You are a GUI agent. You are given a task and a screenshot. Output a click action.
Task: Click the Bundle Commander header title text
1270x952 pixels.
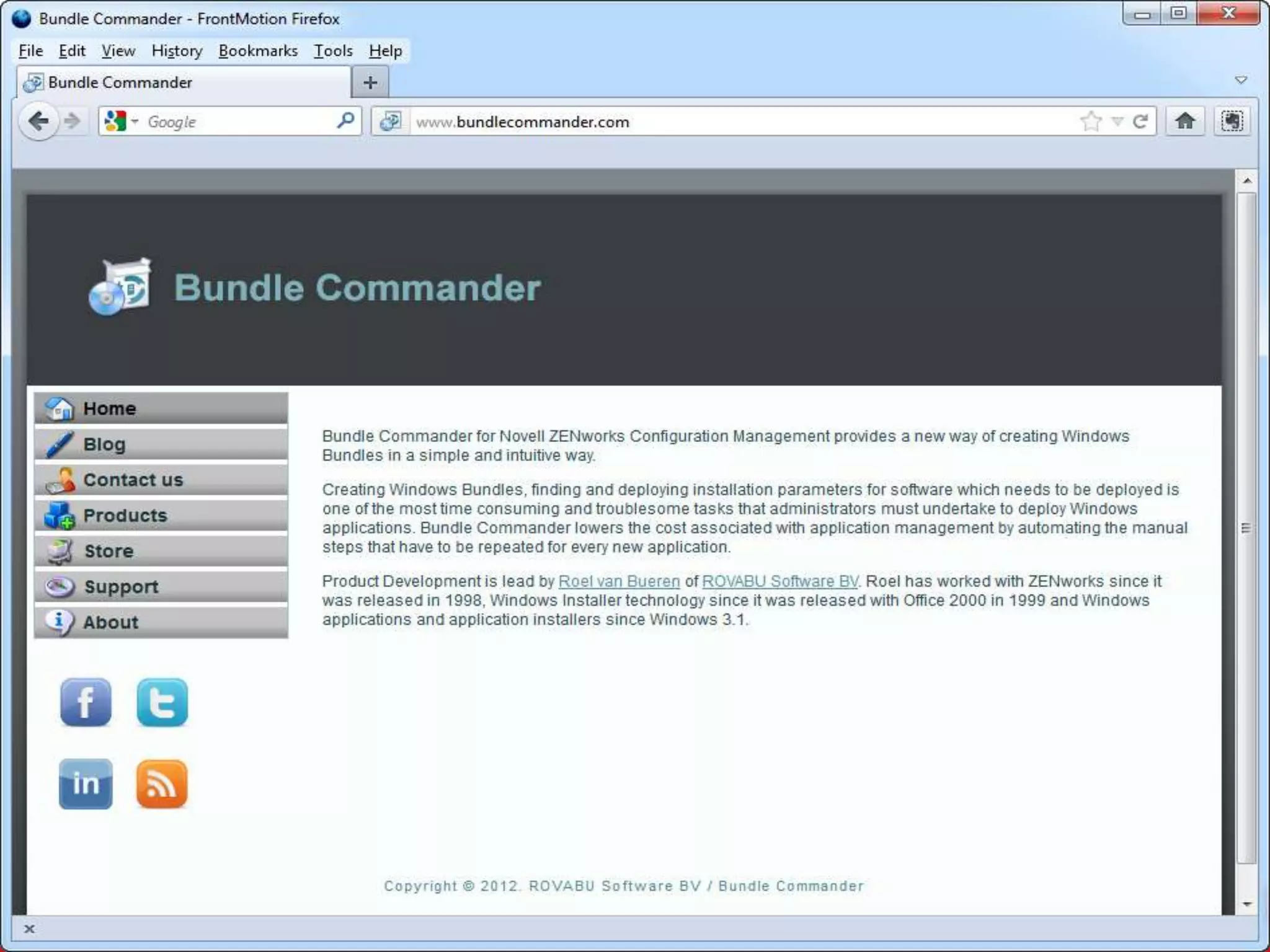[x=357, y=288]
